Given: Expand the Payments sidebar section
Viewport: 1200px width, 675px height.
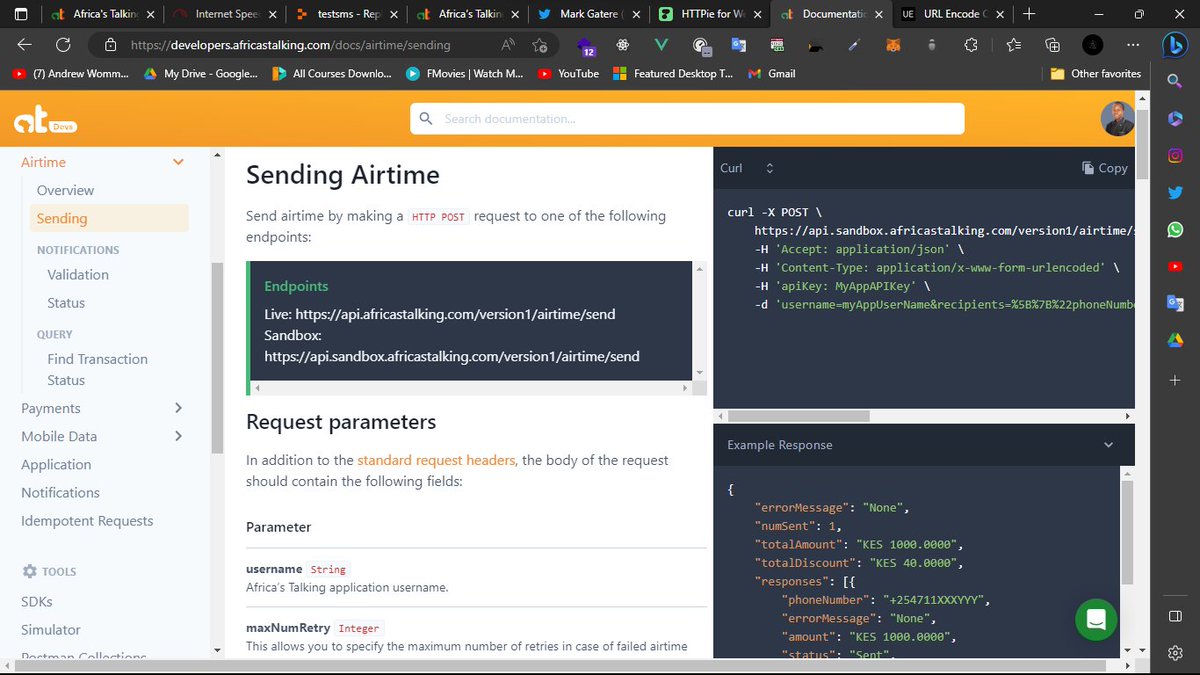Looking at the screenshot, I should (179, 408).
